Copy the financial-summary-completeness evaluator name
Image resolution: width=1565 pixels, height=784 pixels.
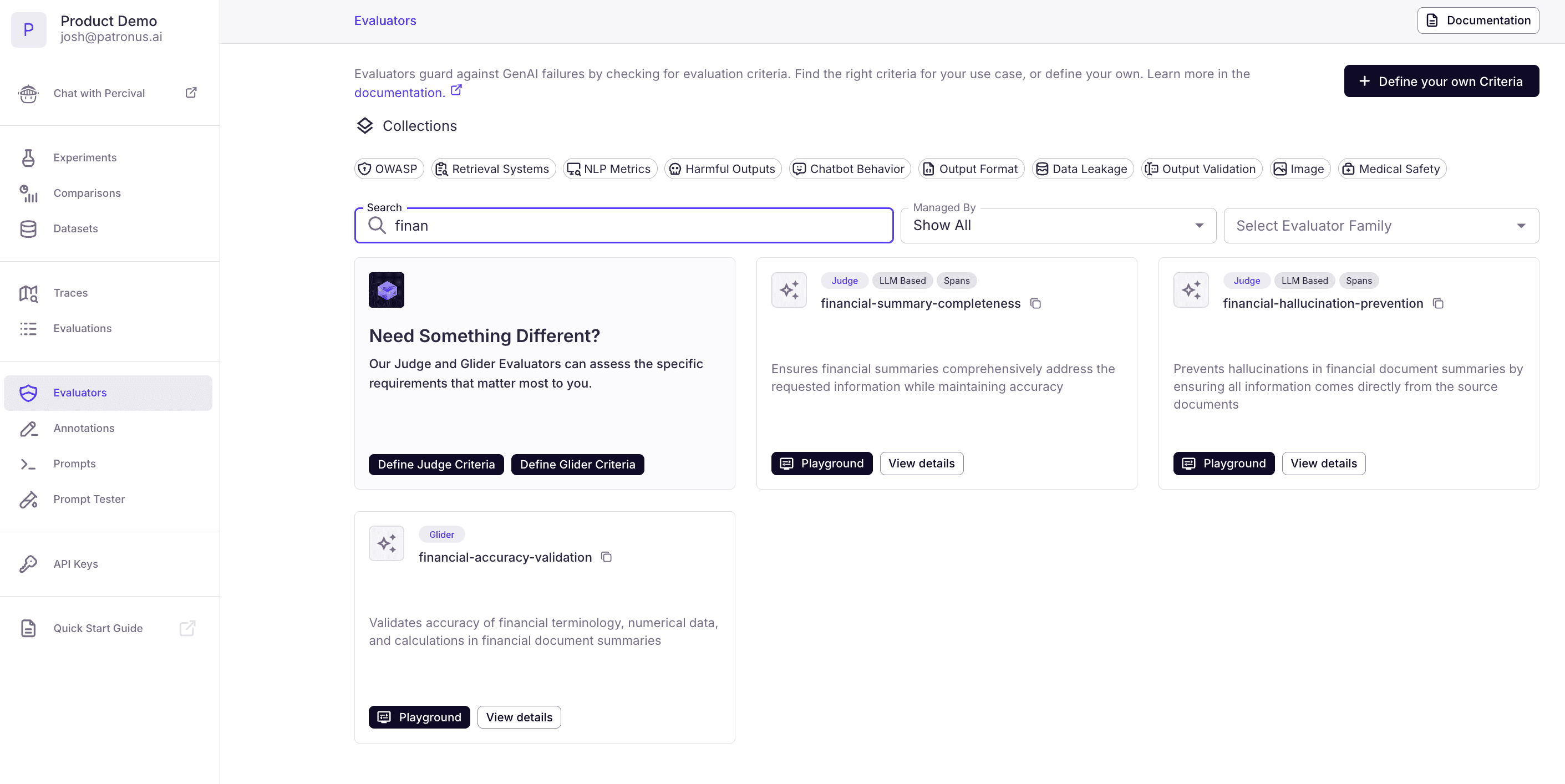[1035, 304]
